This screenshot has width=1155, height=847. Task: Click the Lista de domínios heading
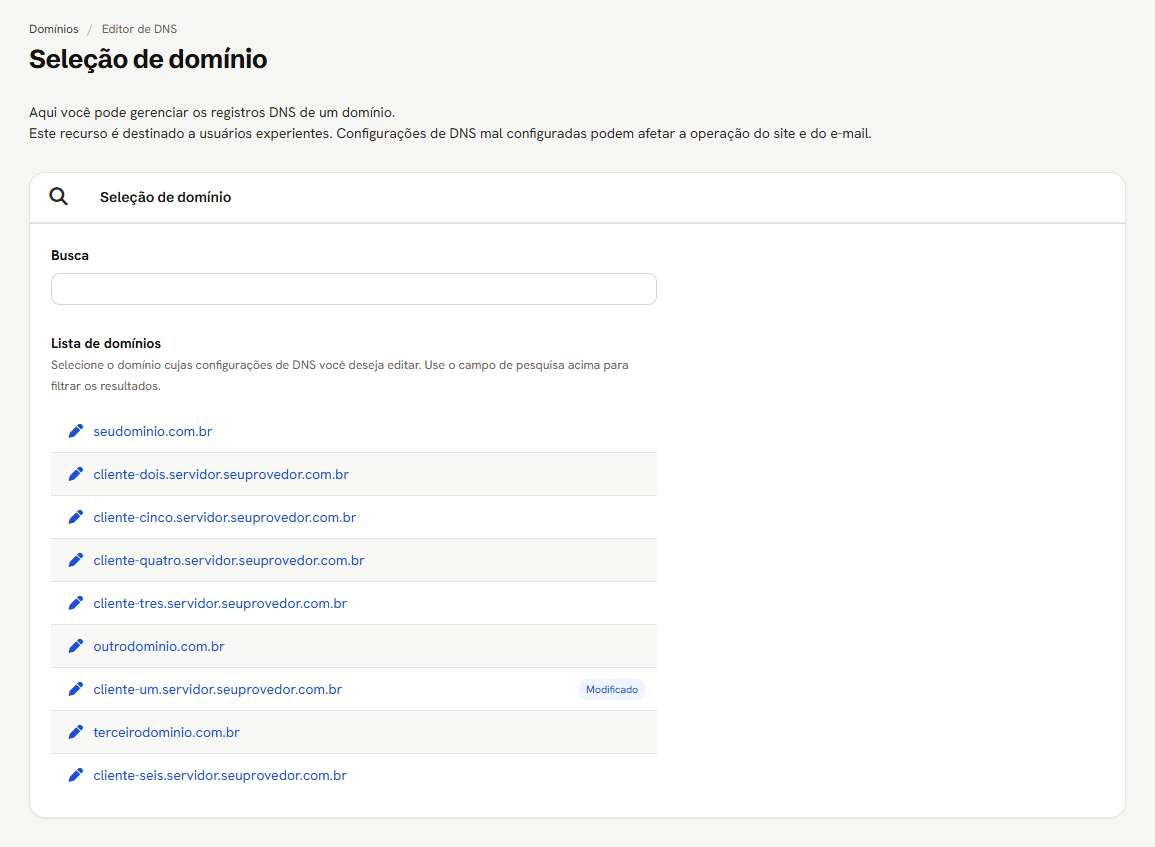106,343
